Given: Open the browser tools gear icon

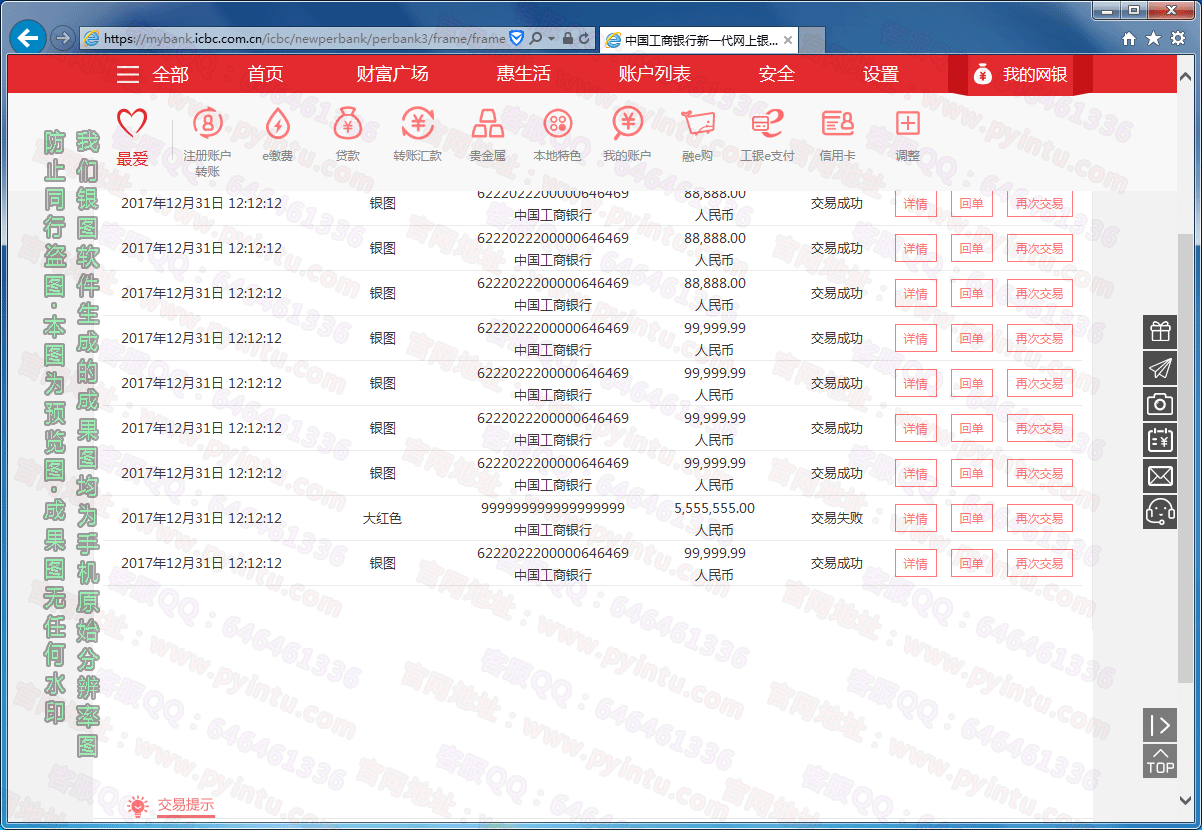Looking at the screenshot, I should point(1177,38).
